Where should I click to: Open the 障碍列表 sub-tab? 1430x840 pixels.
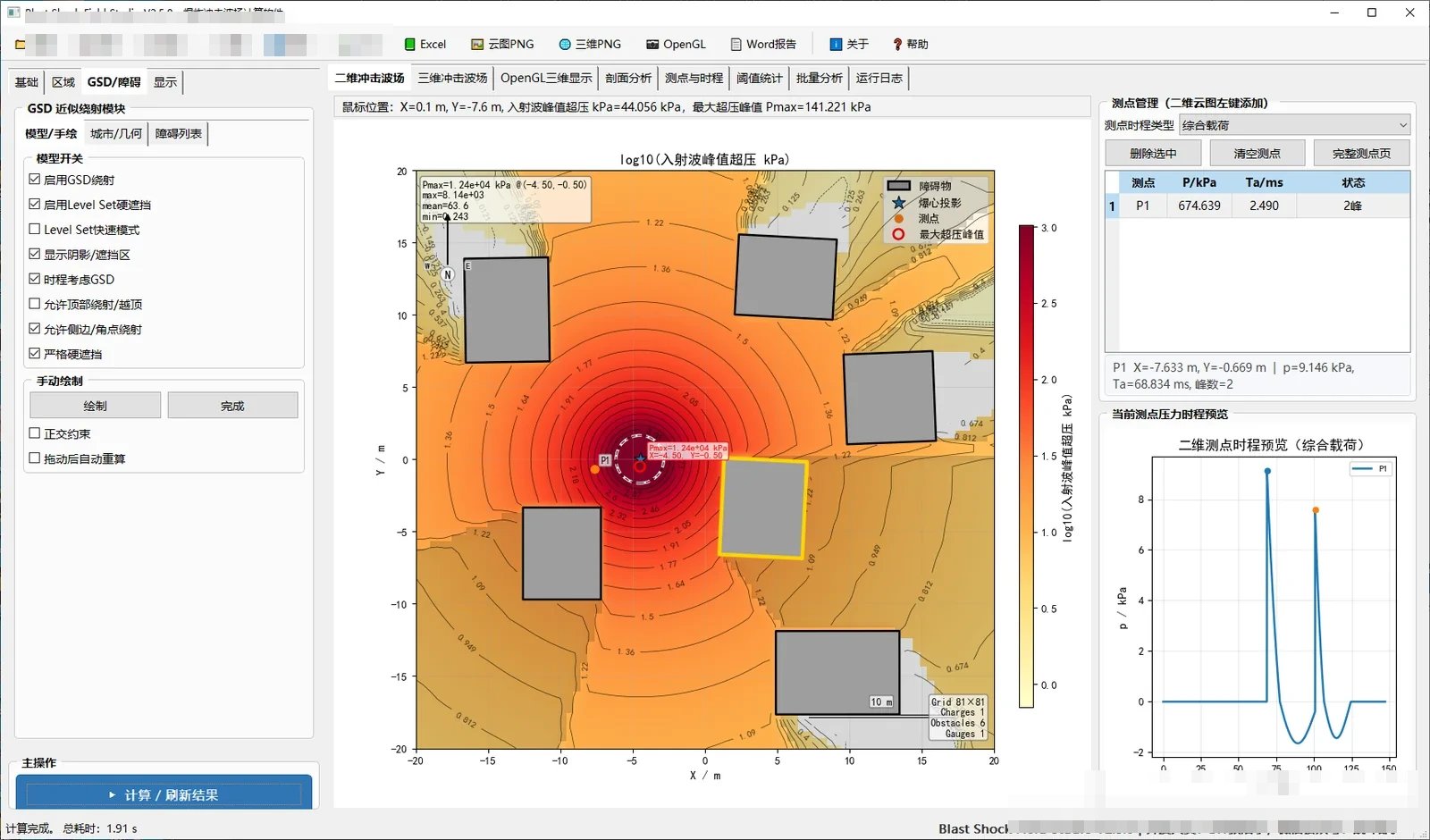click(179, 134)
